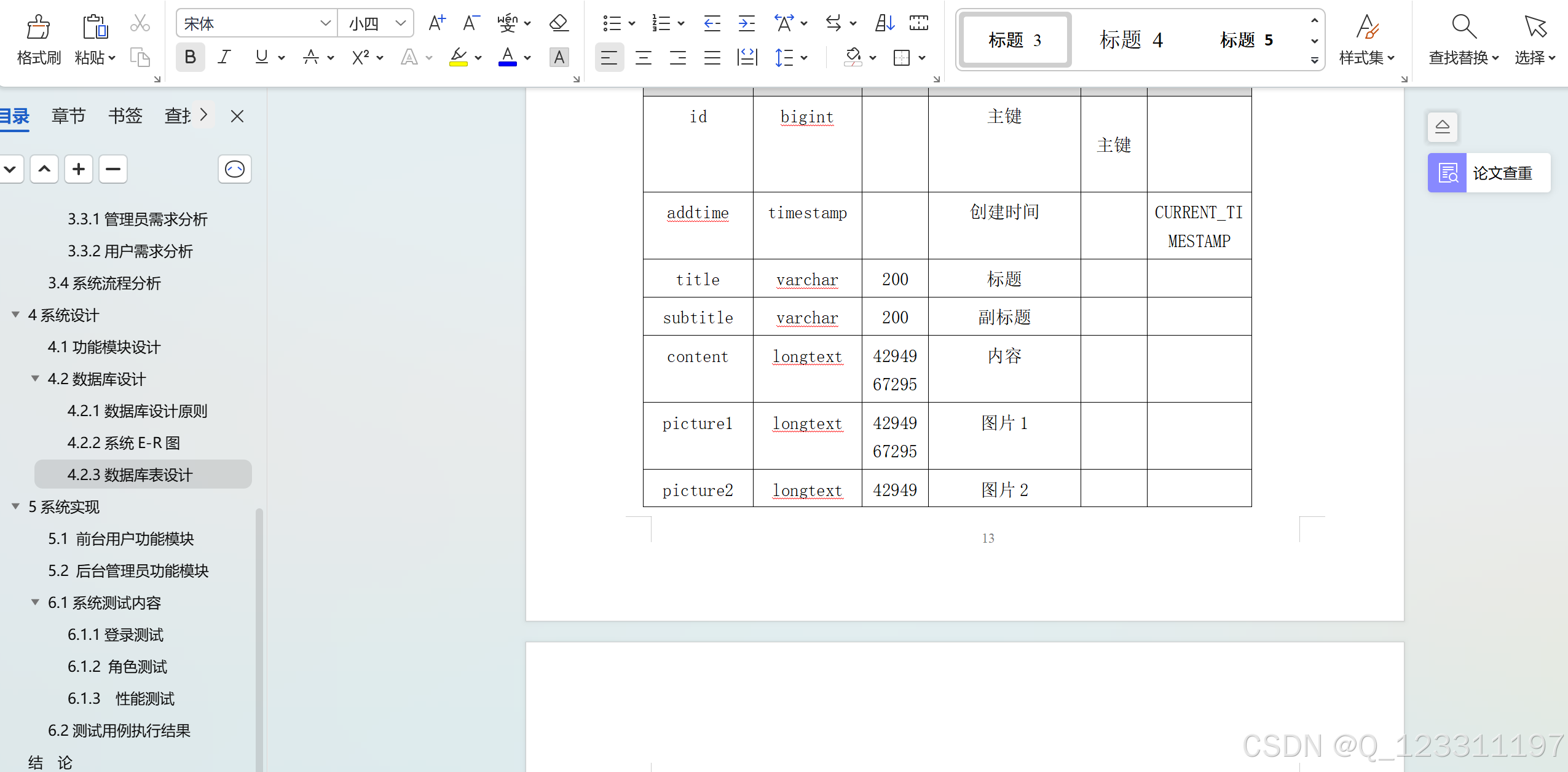Expand the styles gallery list
Viewport: 1568px width, 772px height.
tap(1314, 60)
